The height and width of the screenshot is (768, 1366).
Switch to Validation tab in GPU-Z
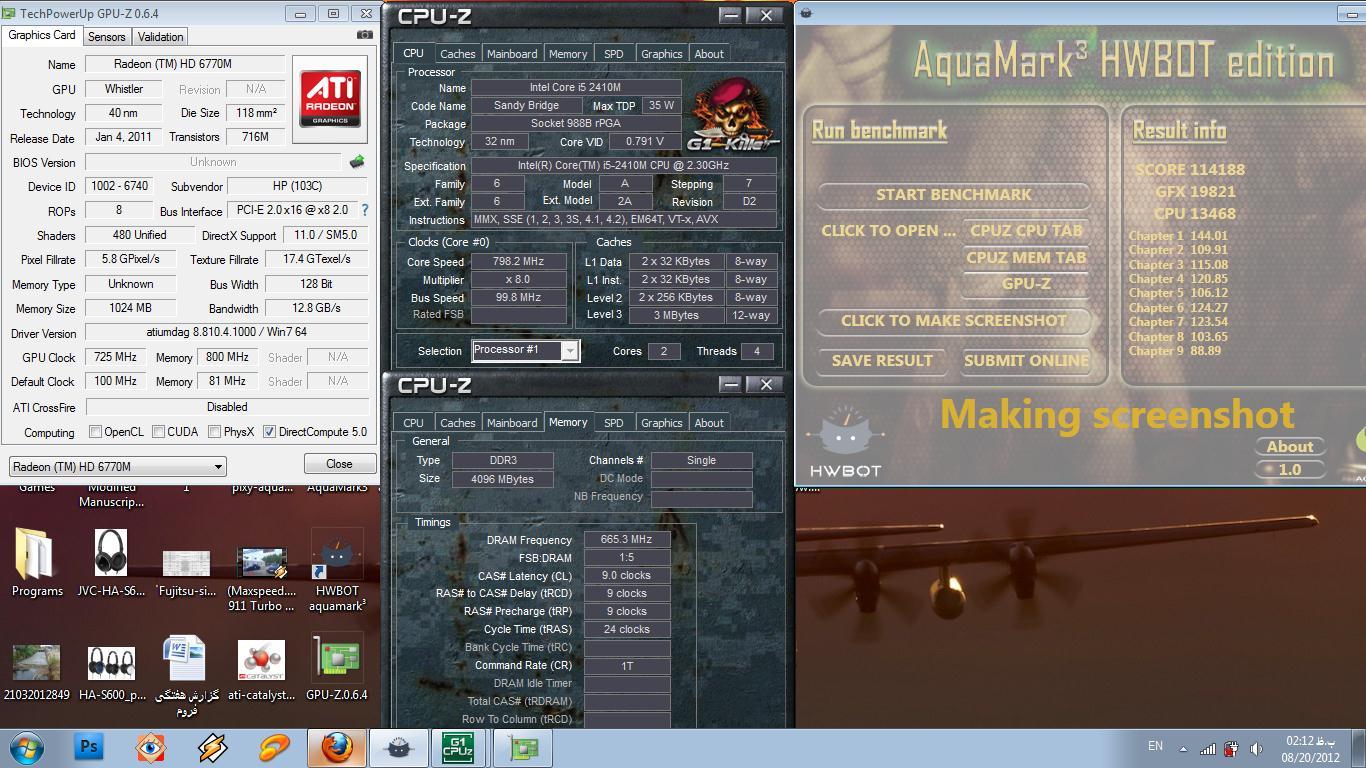pos(161,37)
